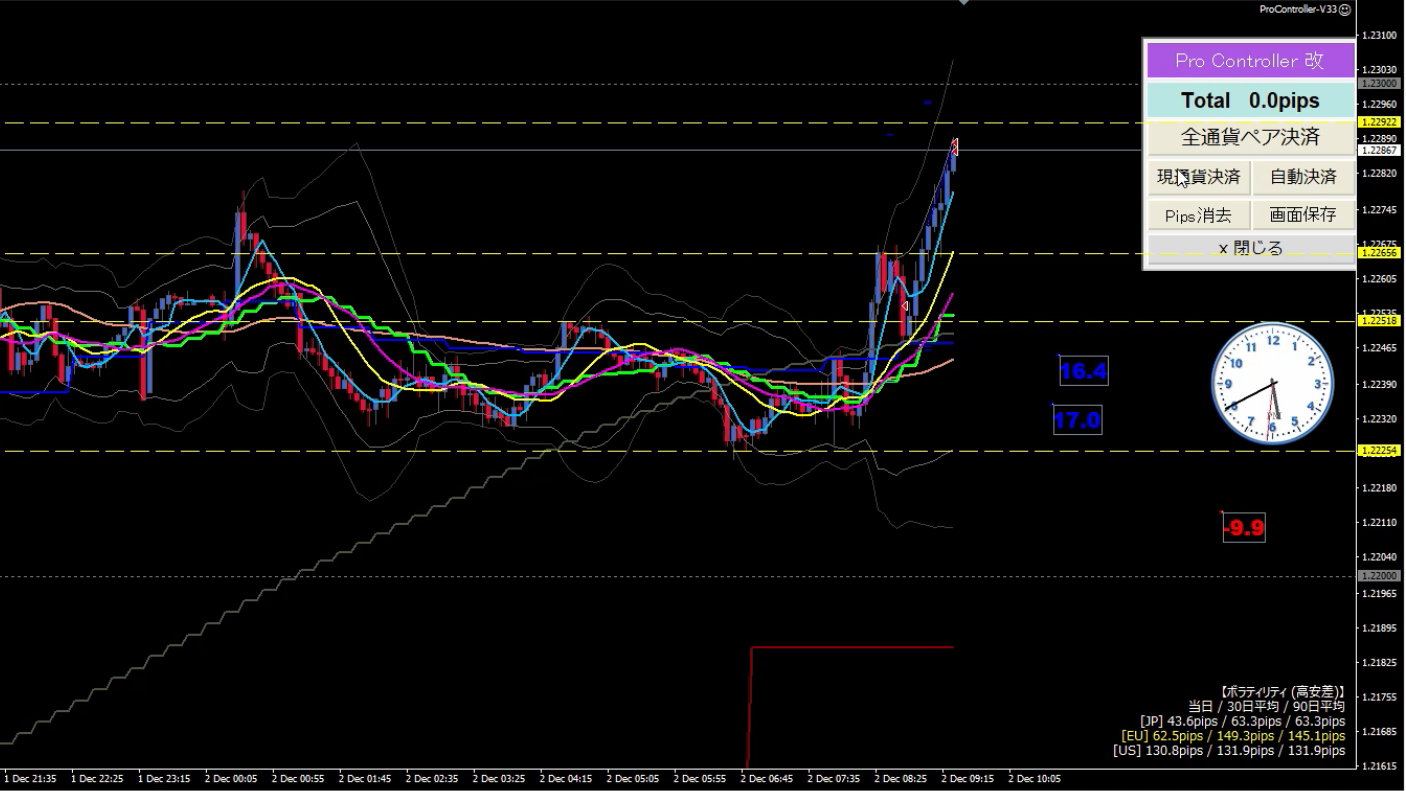The width and height of the screenshot is (1406, 791).
Task: Click the yellow 1.22656 price tag
Action: (1377, 253)
